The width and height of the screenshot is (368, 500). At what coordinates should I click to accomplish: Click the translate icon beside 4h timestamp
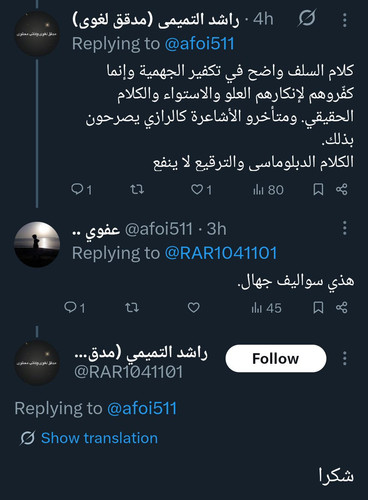pyautogui.click(x=307, y=18)
